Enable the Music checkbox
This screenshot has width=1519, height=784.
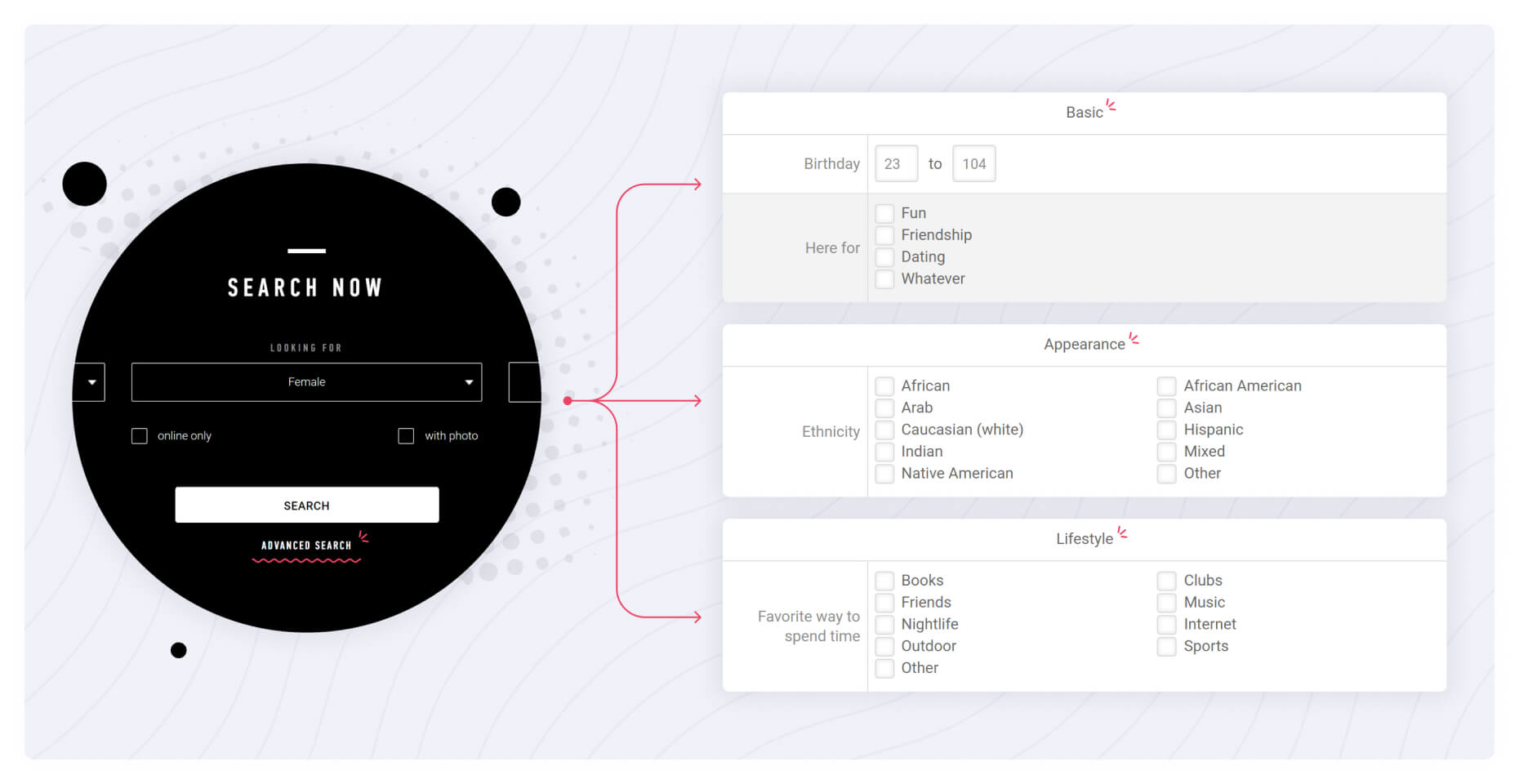point(1167,603)
